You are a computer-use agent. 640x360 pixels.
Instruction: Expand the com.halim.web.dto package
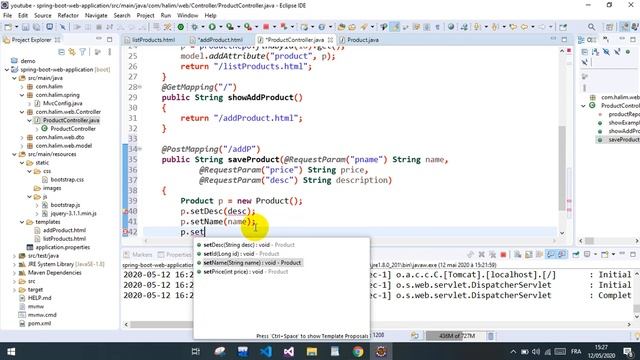click(22, 138)
